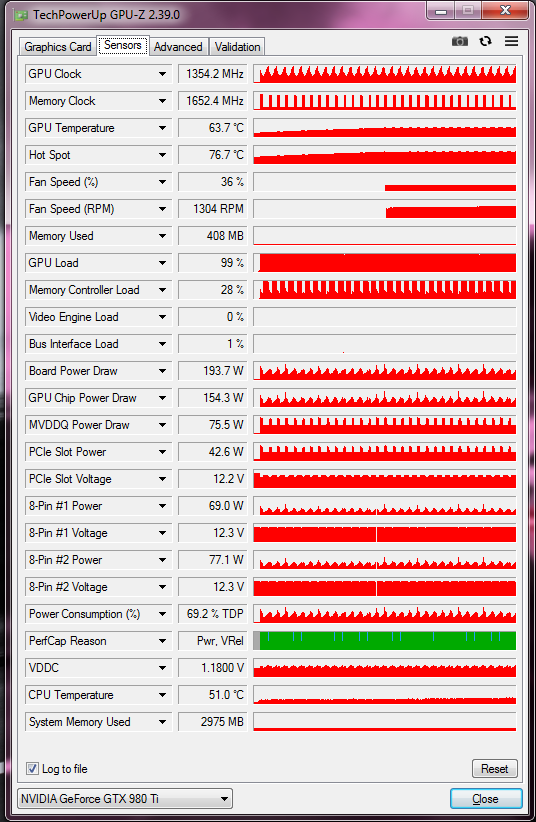536x822 pixels.
Task: Click the 69.0 W 8-Pin #1 Power value
Action: (x=212, y=506)
